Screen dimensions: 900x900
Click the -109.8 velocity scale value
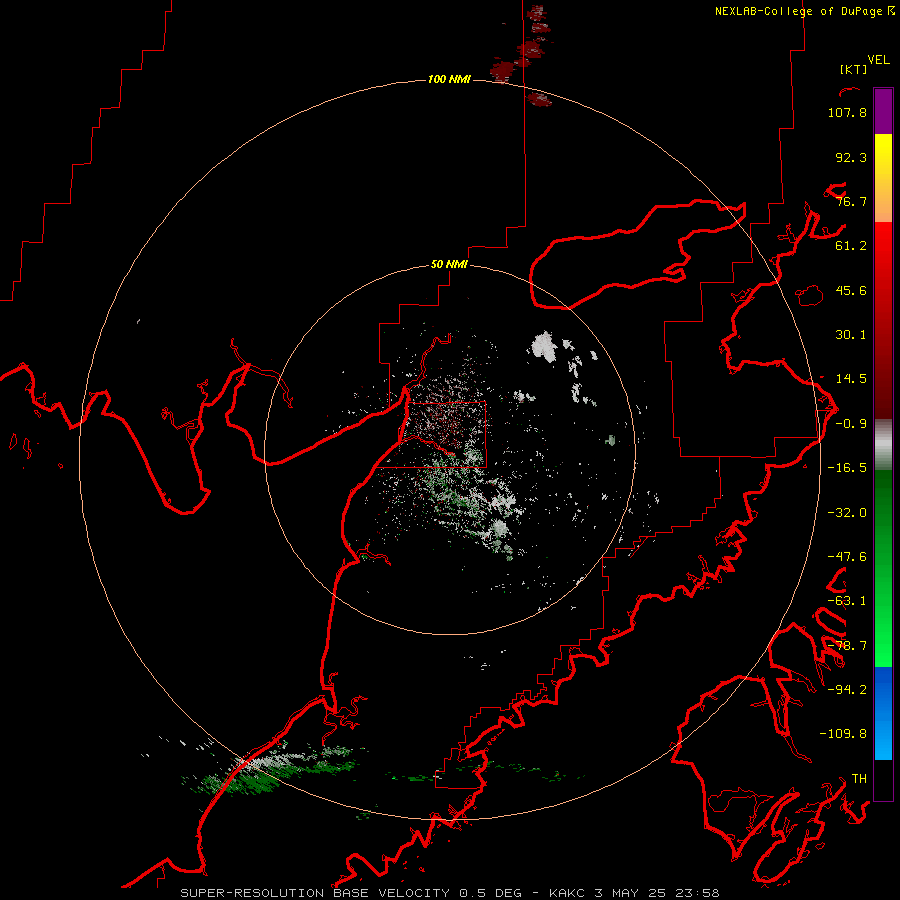tap(843, 734)
